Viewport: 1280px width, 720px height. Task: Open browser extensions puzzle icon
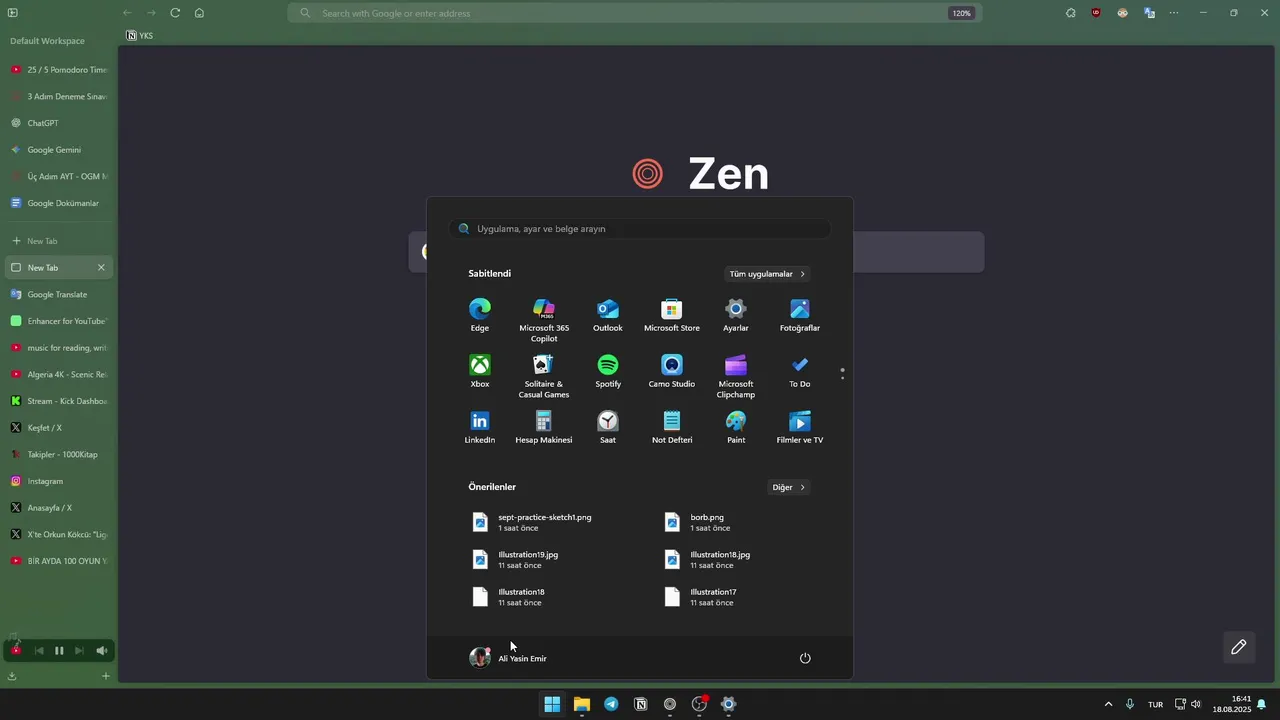[x=1071, y=13]
